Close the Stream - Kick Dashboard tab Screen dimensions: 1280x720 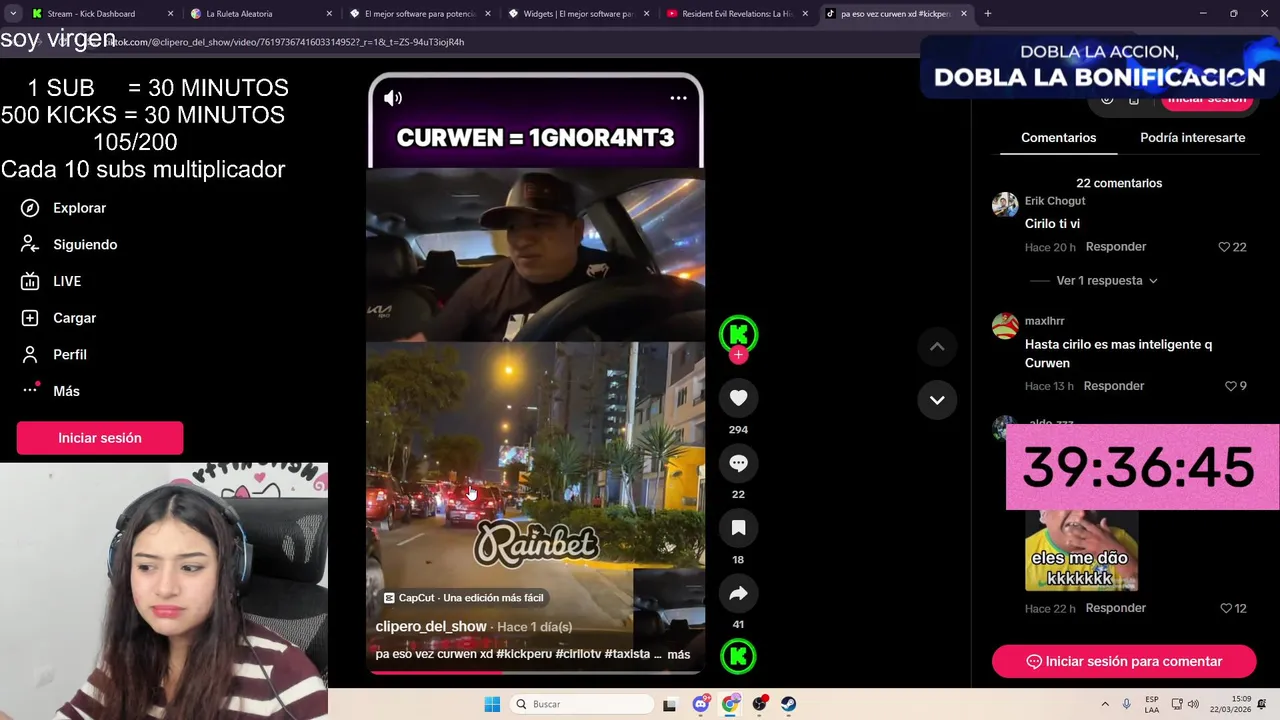coord(170,14)
